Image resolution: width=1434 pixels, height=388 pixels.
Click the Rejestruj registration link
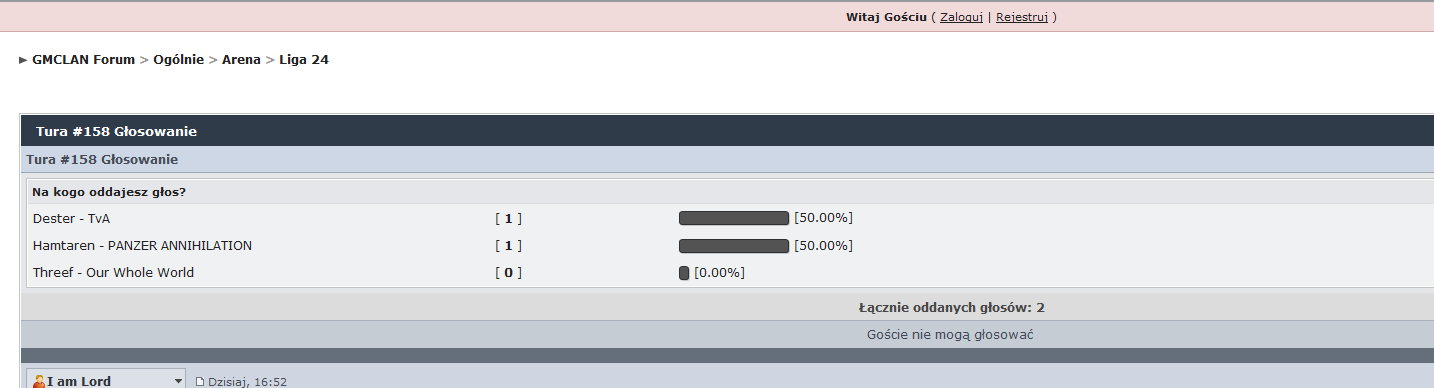[1021, 17]
